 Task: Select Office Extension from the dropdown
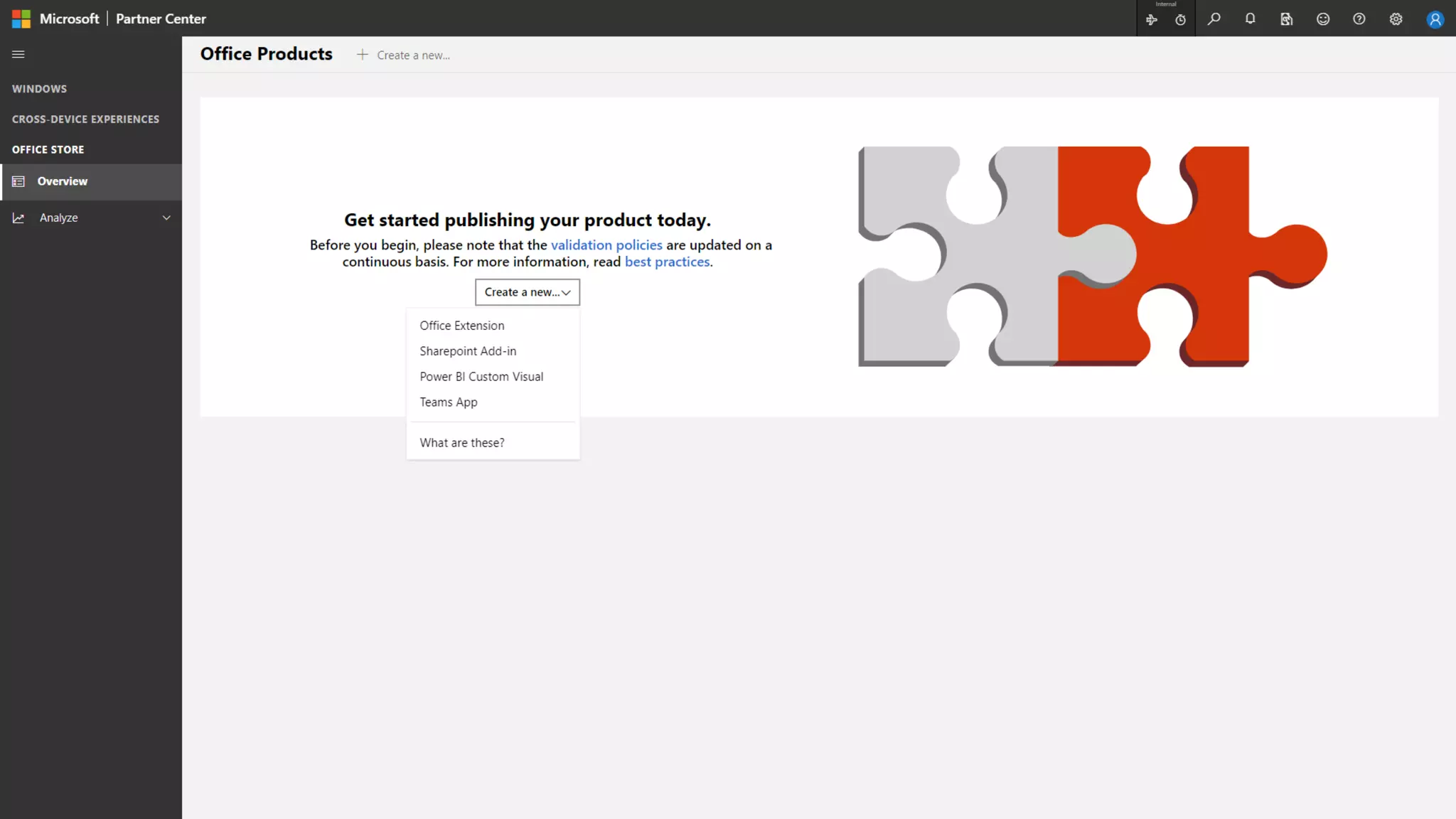click(462, 326)
